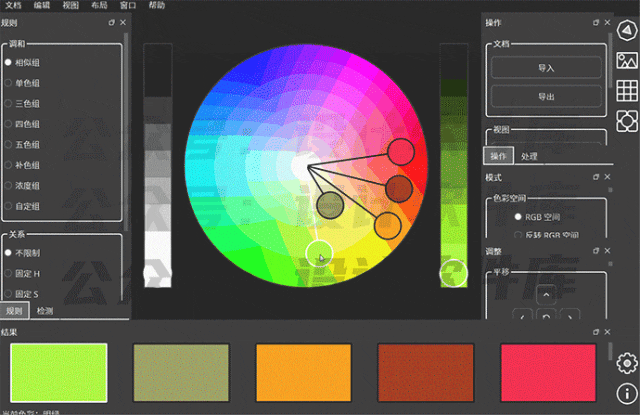Open the 文档 menu
640x415 pixels.
coord(13,5)
